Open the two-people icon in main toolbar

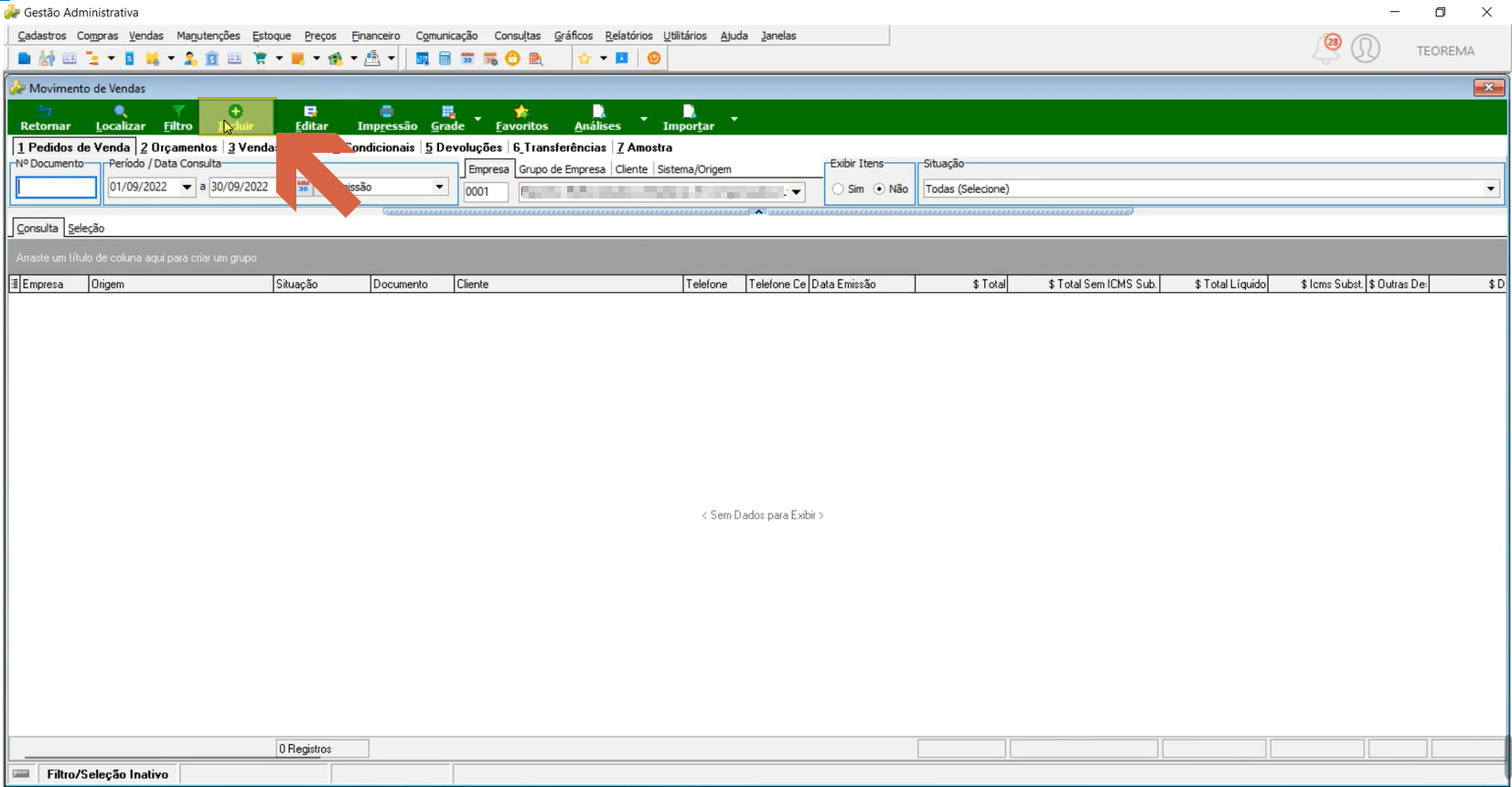(x=47, y=59)
